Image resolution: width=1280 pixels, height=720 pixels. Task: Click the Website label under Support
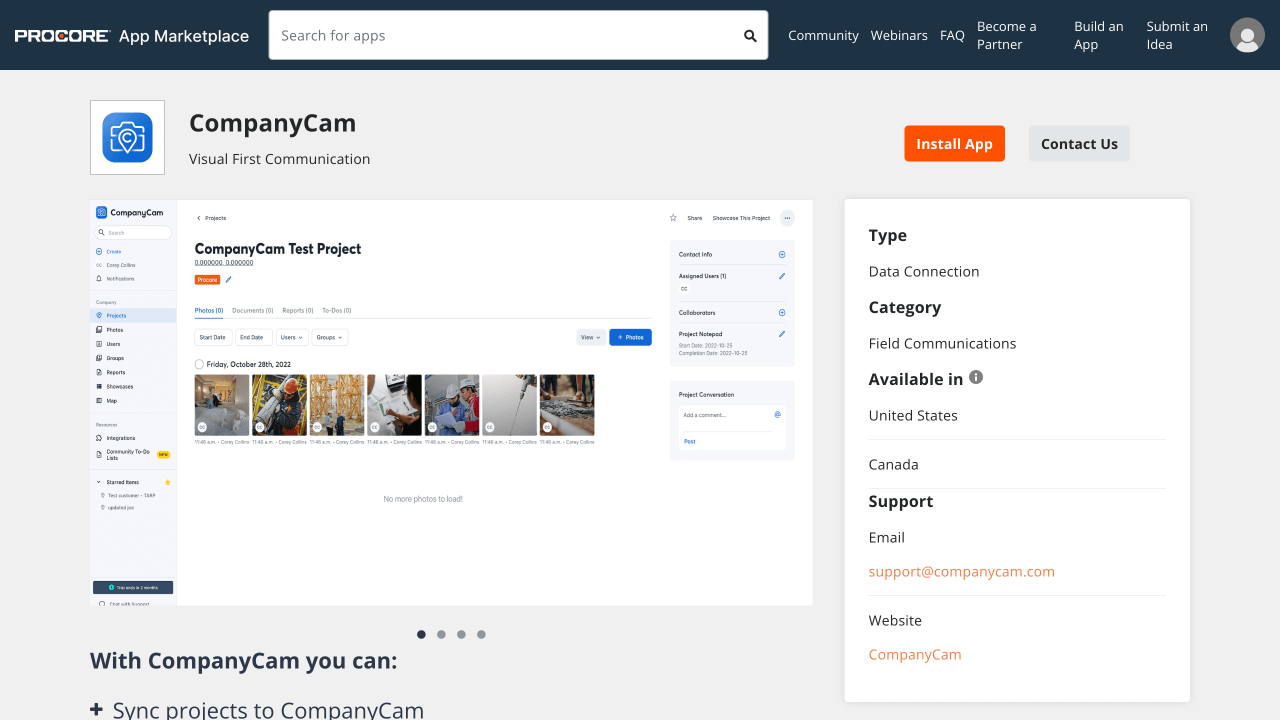click(x=895, y=621)
